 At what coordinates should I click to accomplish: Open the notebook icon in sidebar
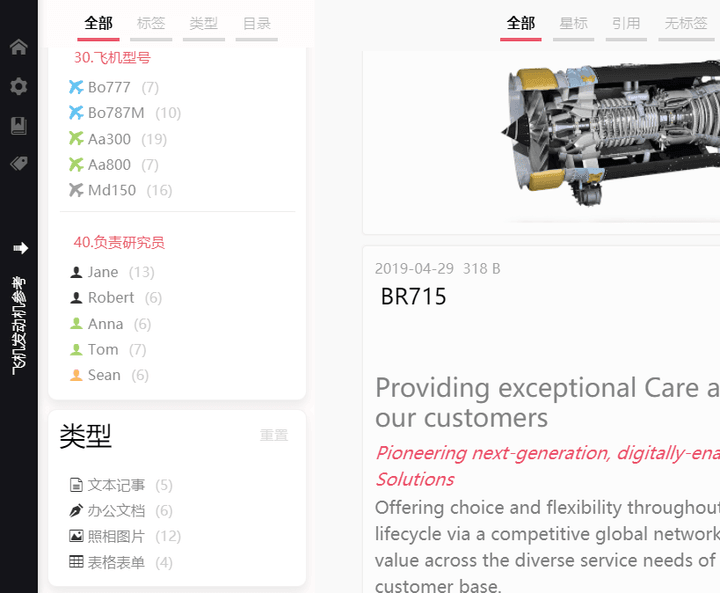19,125
